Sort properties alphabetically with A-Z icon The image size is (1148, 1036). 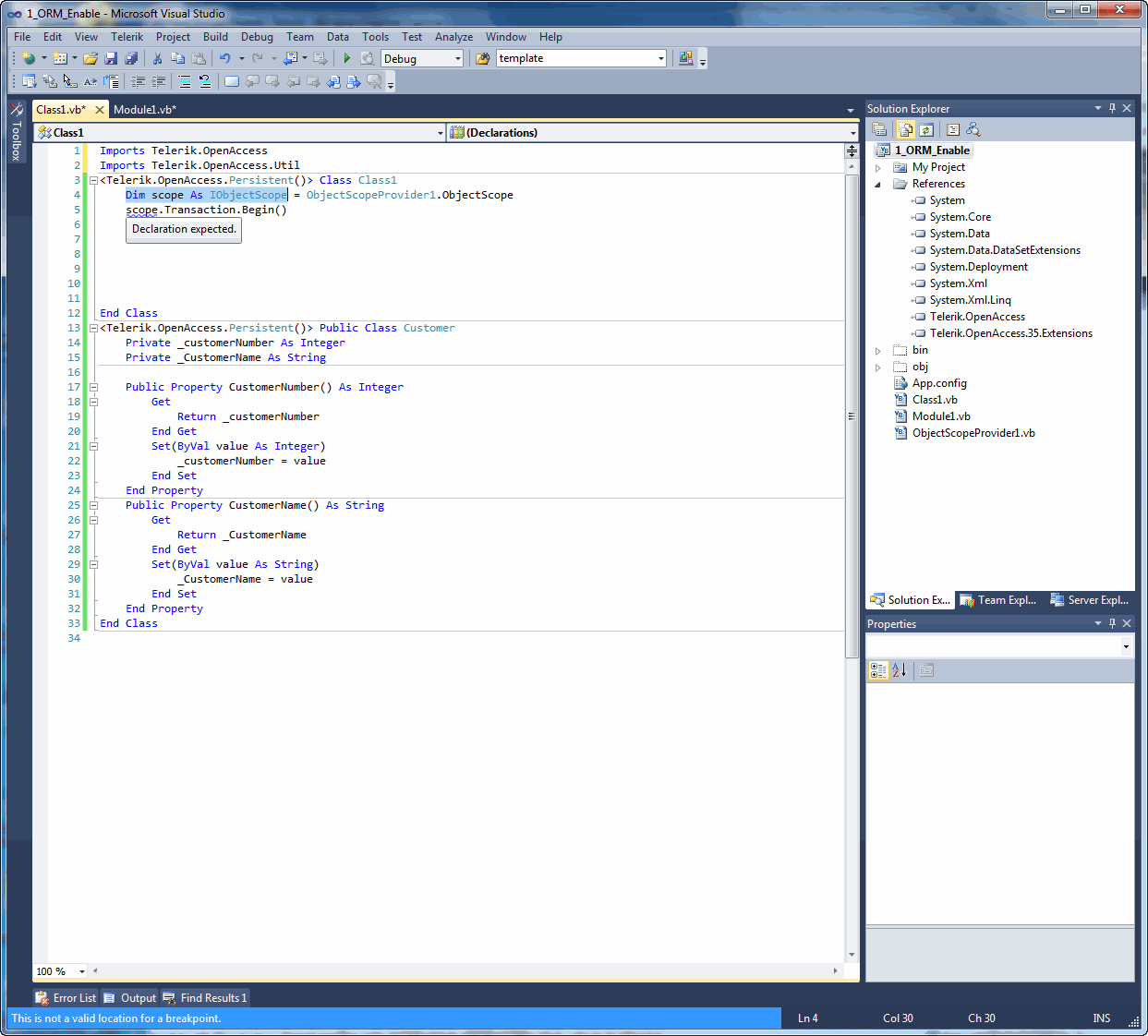(x=899, y=670)
